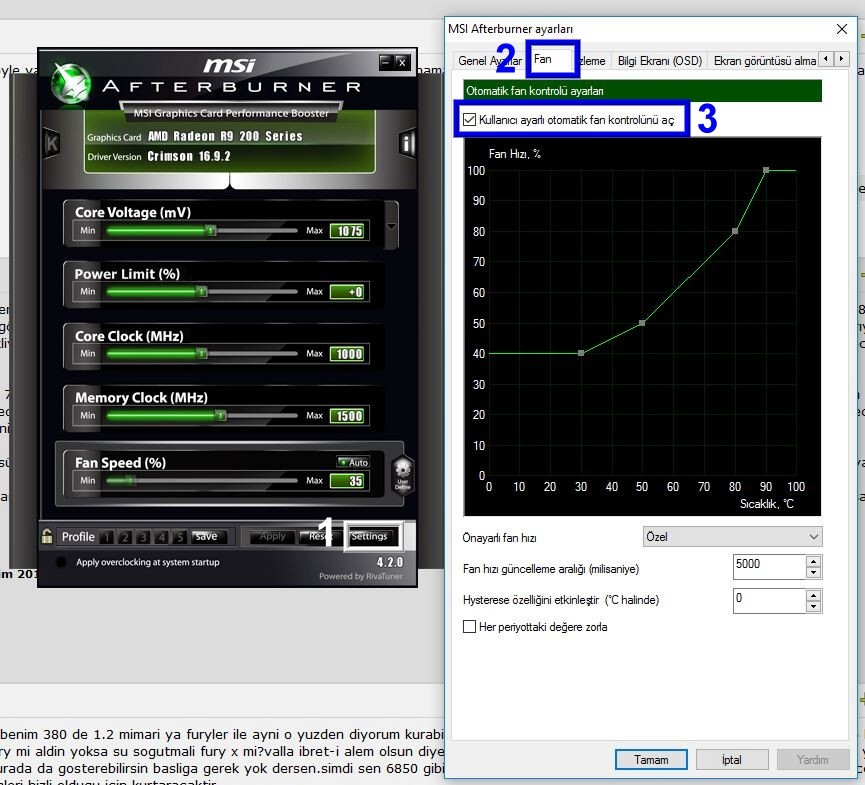Open the İzleme tab
Screen dimensions: 865x785
pos(592,61)
